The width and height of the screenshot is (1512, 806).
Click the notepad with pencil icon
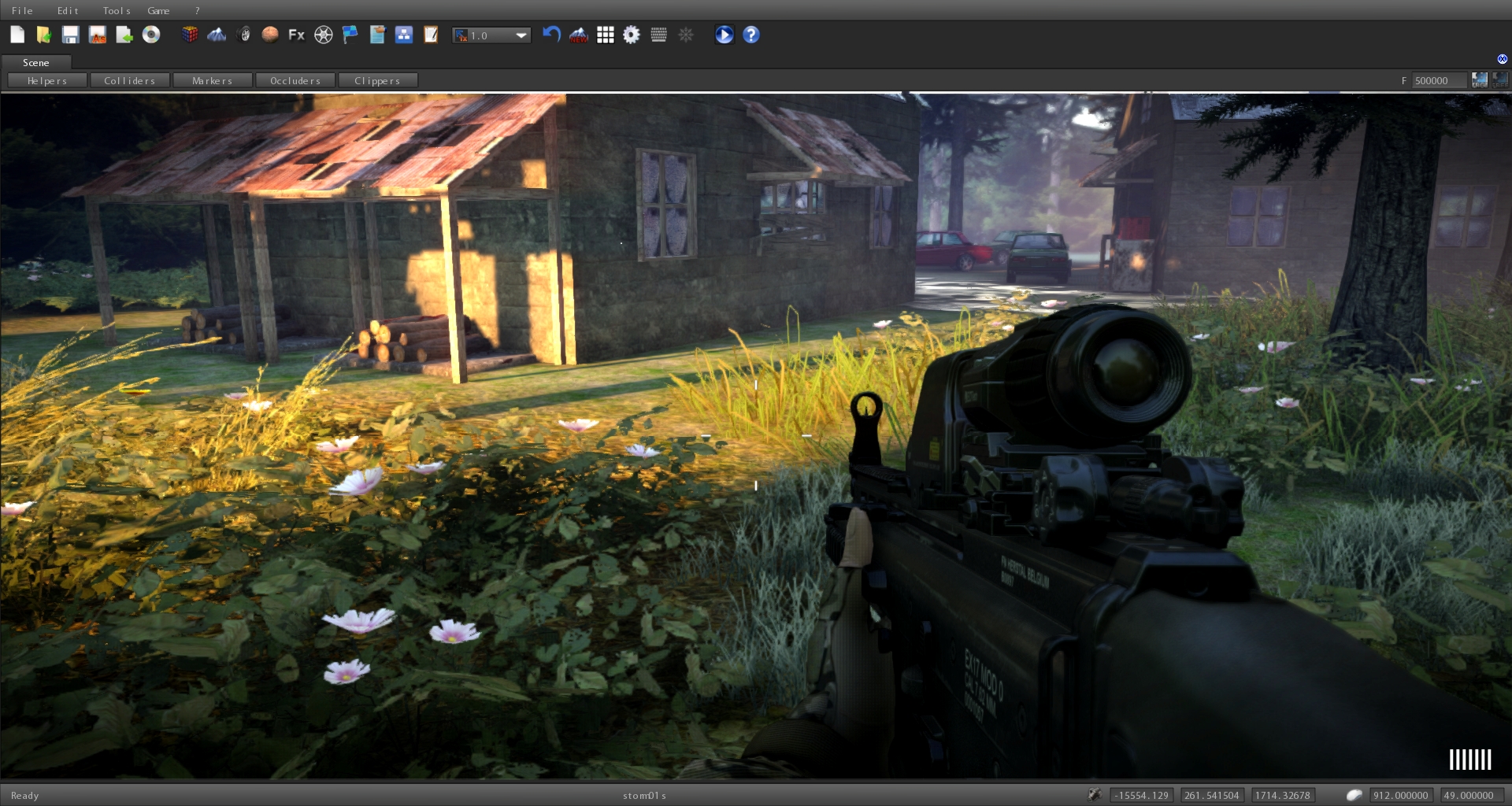coord(431,35)
